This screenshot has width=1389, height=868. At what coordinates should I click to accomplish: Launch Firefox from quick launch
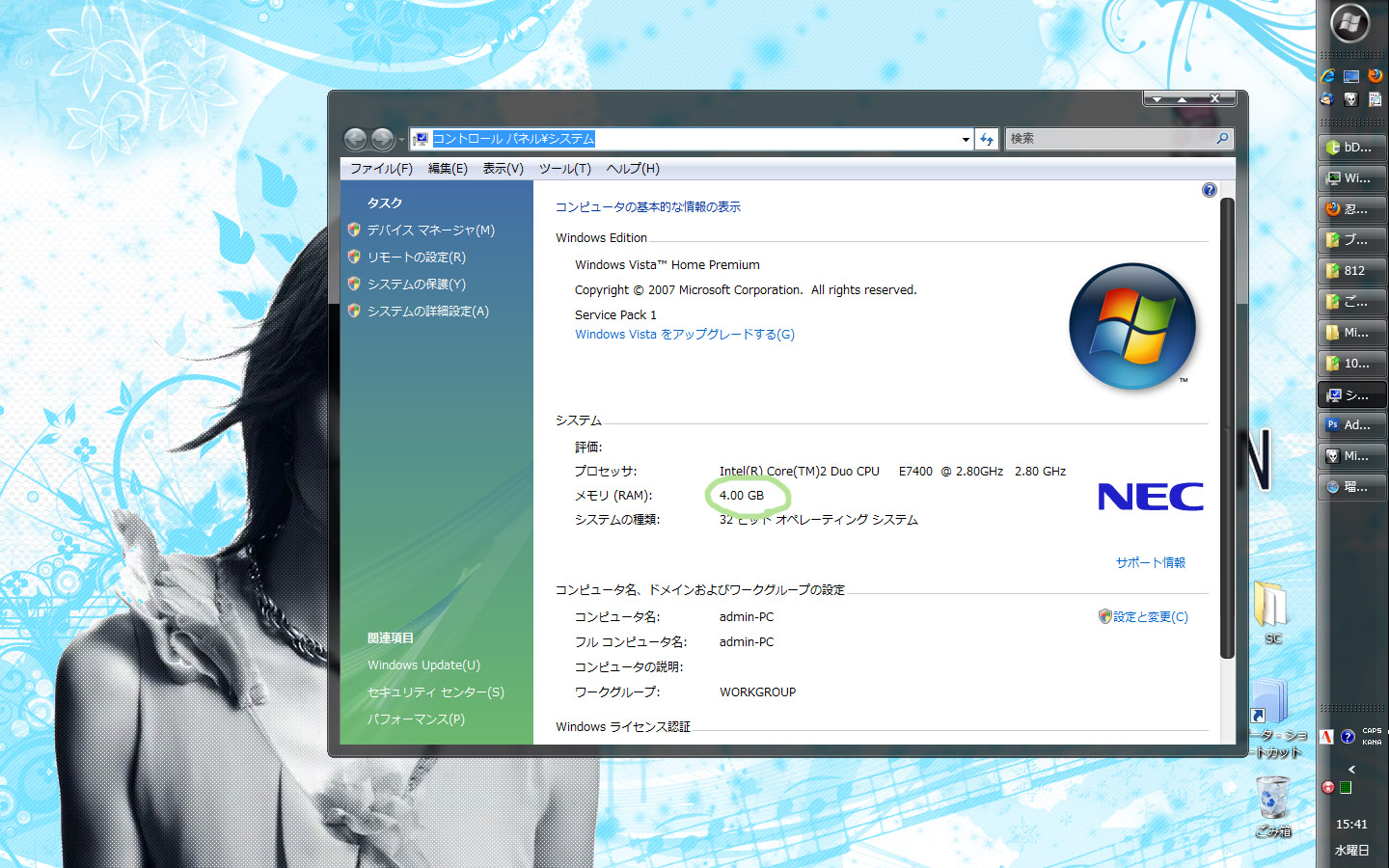coord(1375,76)
